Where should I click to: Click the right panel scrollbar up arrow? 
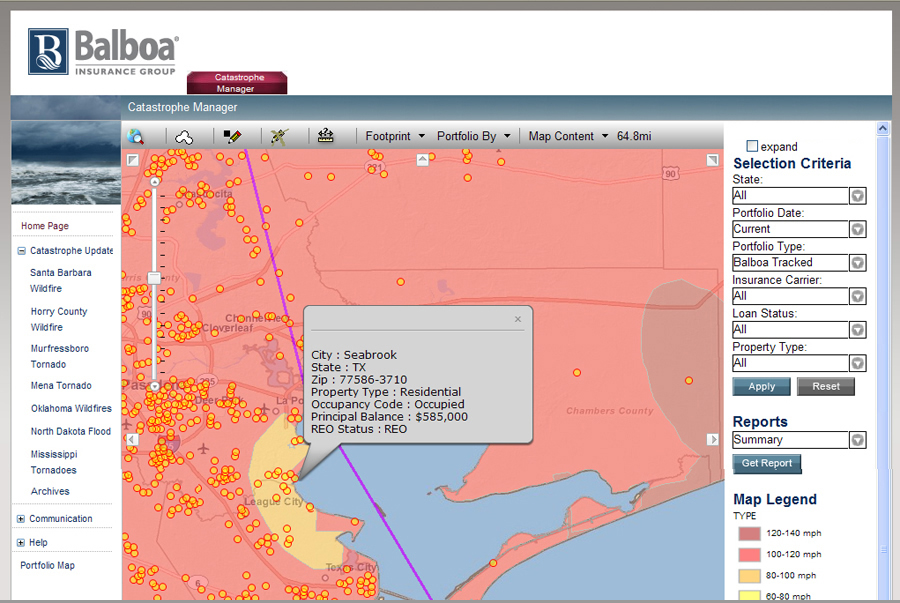(x=883, y=129)
